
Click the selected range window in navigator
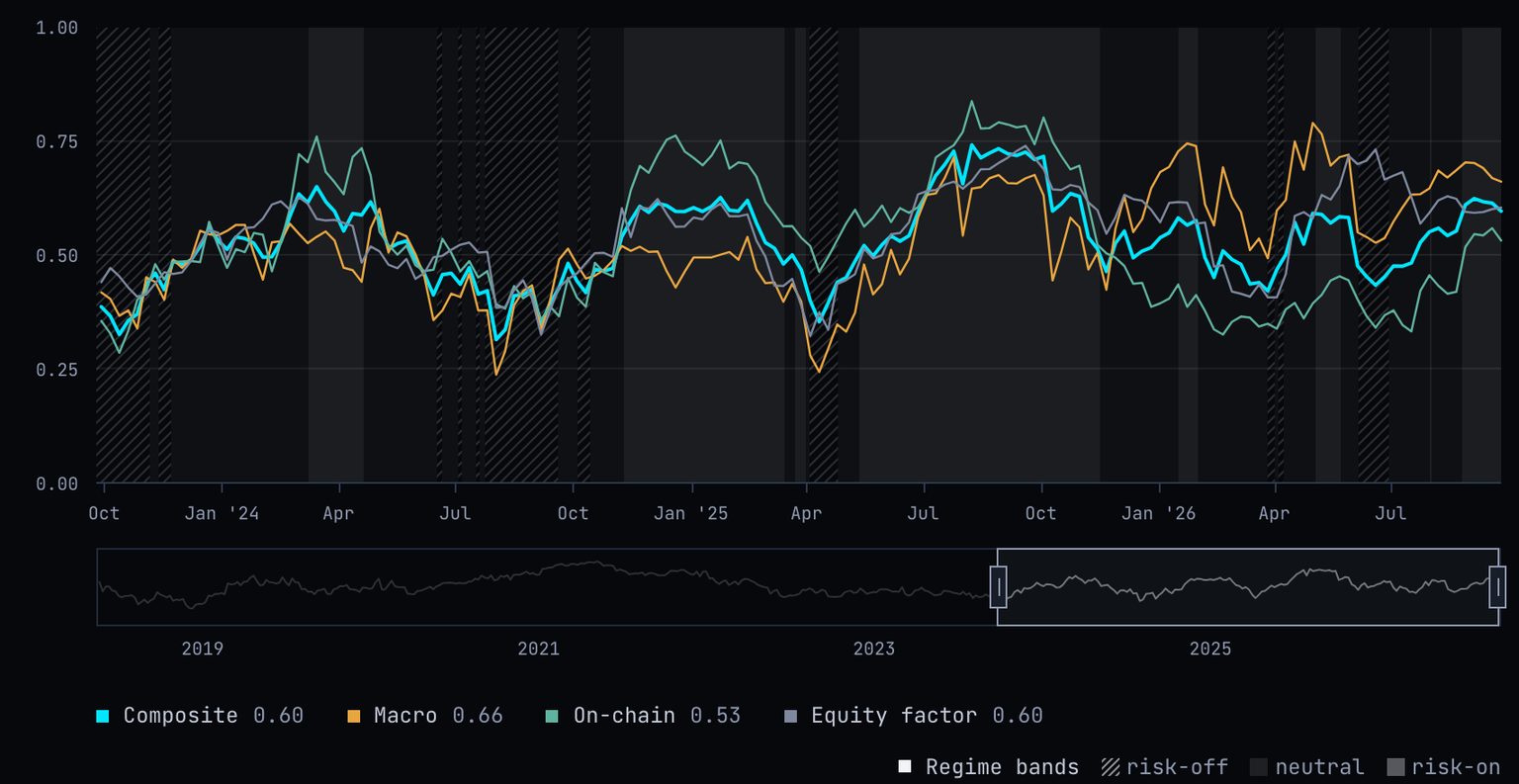(1248, 587)
